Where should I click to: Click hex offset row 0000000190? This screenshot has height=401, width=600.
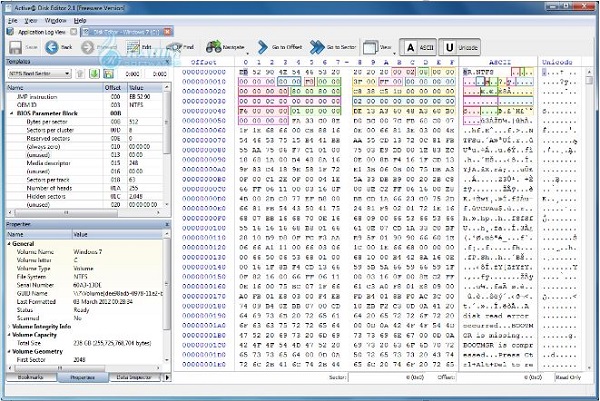tap(204, 316)
